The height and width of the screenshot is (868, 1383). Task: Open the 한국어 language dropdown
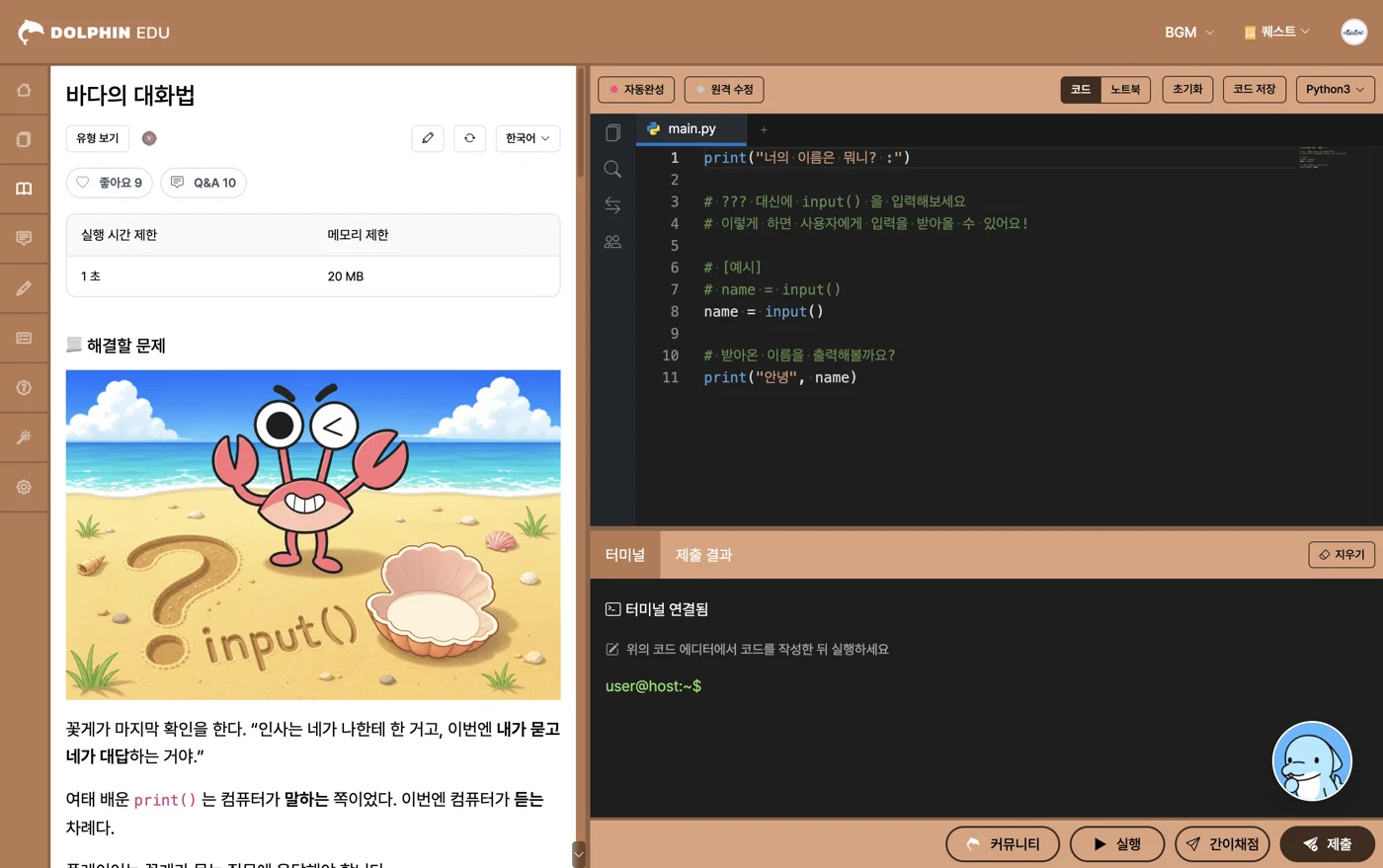[528, 138]
